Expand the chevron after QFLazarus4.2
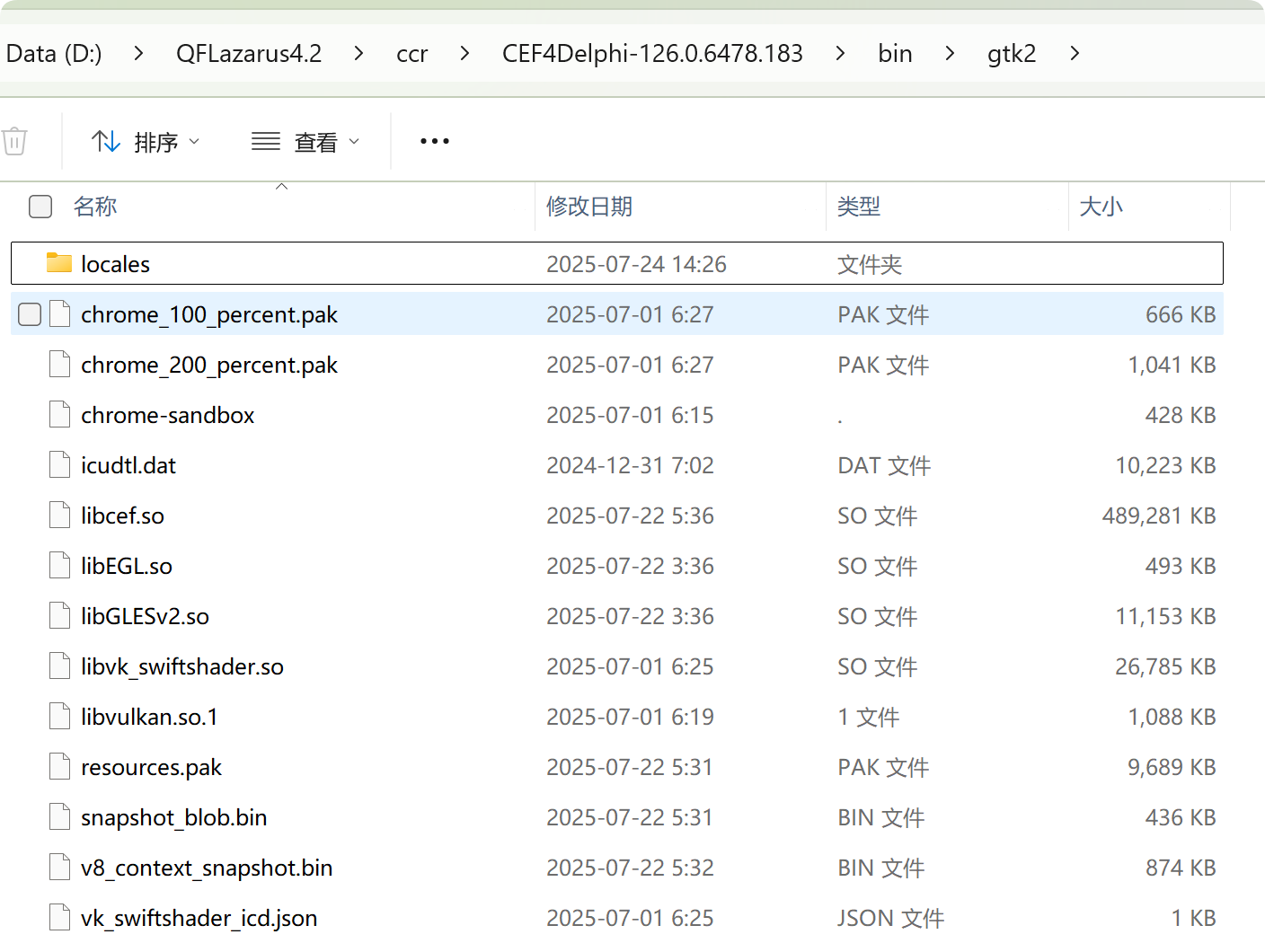Viewport: 1265px width, 952px height. coord(358,54)
